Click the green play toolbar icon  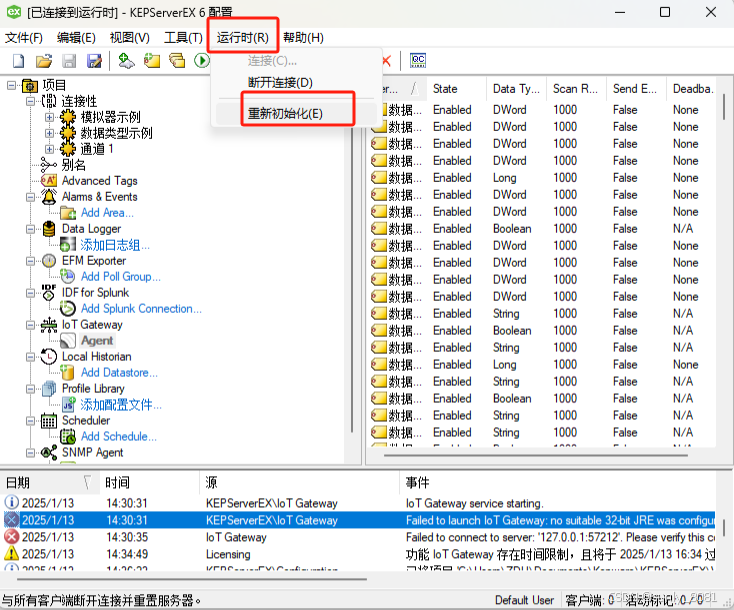point(202,61)
